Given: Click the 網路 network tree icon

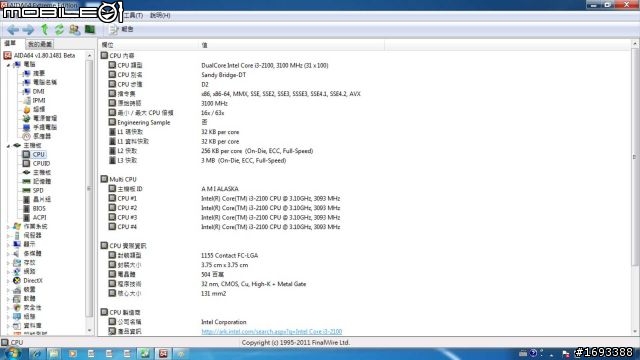Looking at the screenshot, I should [17, 271].
